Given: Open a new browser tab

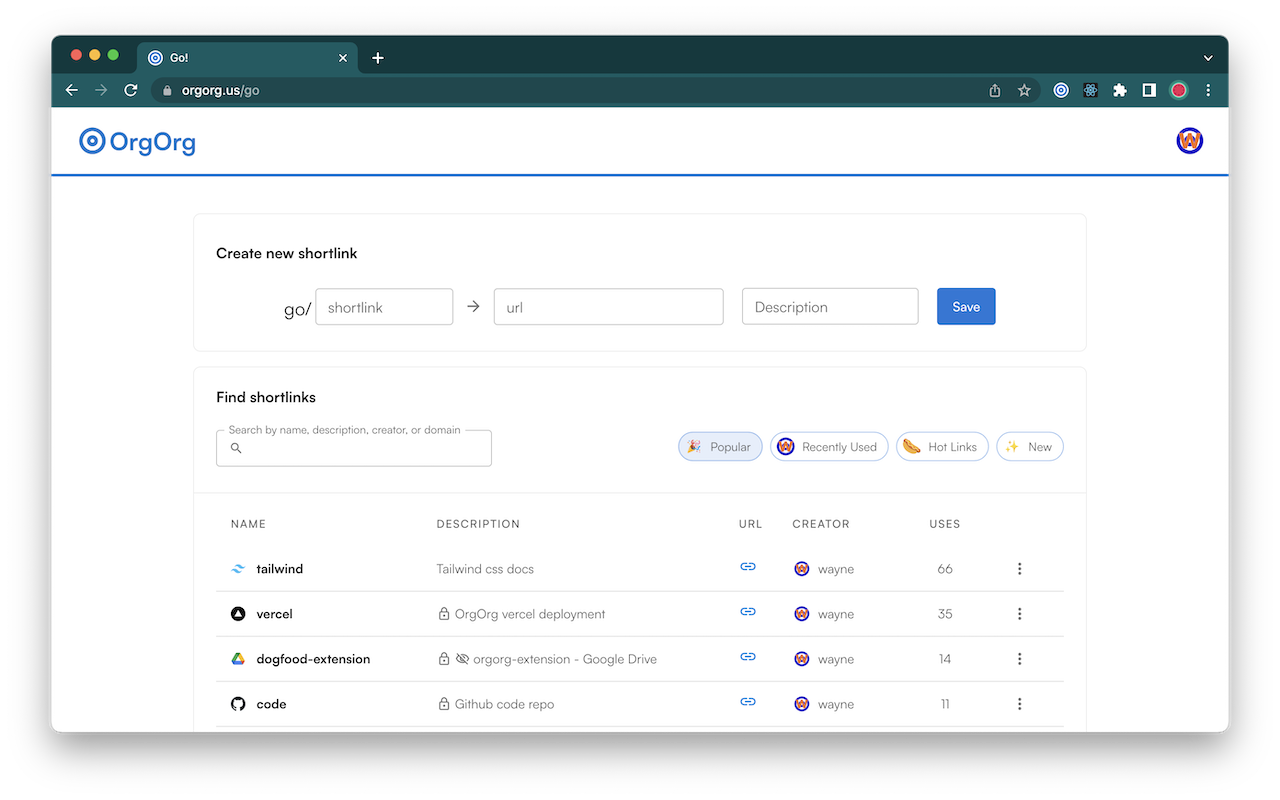Looking at the screenshot, I should [x=378, y=58].
